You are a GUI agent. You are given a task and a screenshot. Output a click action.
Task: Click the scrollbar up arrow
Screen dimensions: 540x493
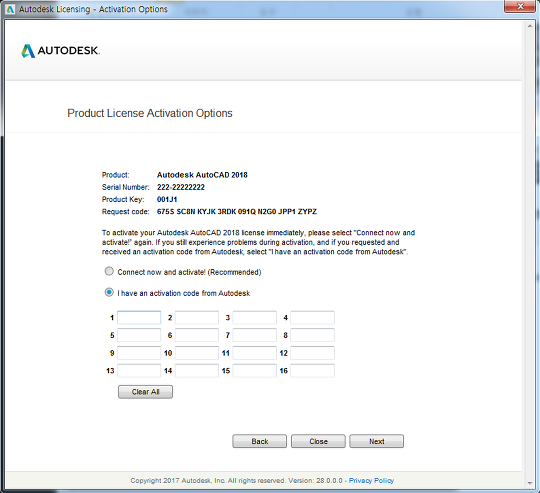(530, 26)
